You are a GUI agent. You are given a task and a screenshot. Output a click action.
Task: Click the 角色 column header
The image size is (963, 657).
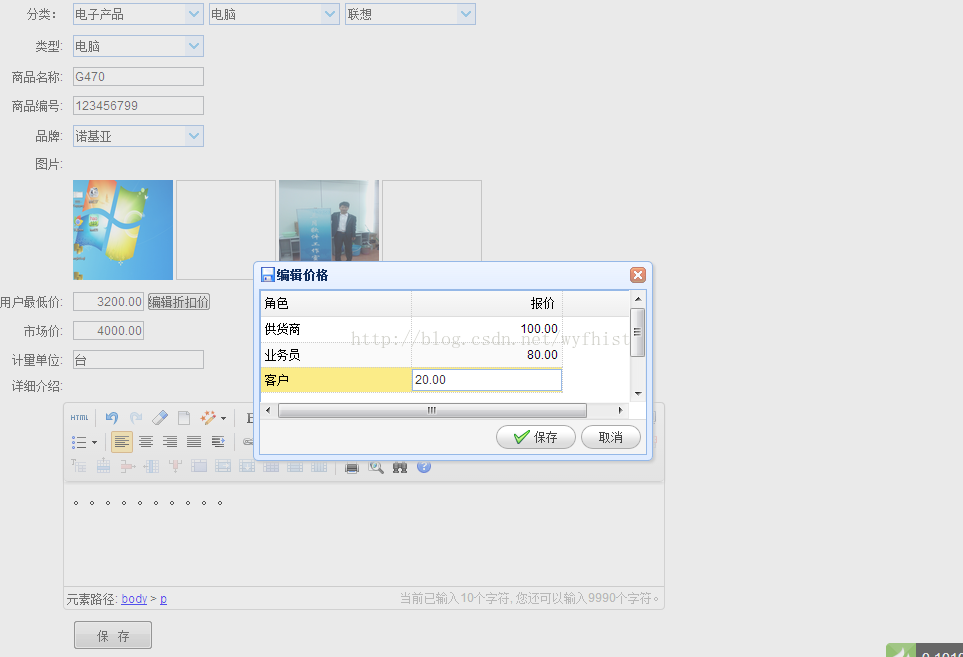click(336, 303)
